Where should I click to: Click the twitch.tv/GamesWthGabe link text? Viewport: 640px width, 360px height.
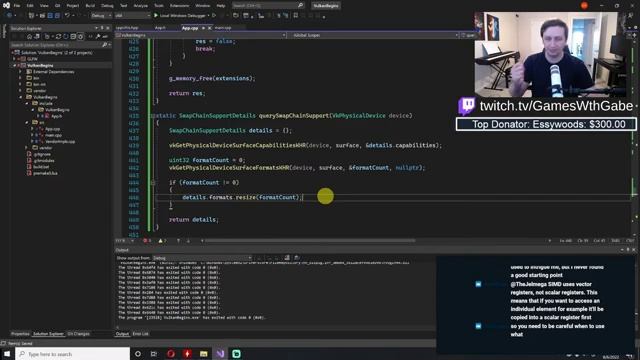point(556,106)
